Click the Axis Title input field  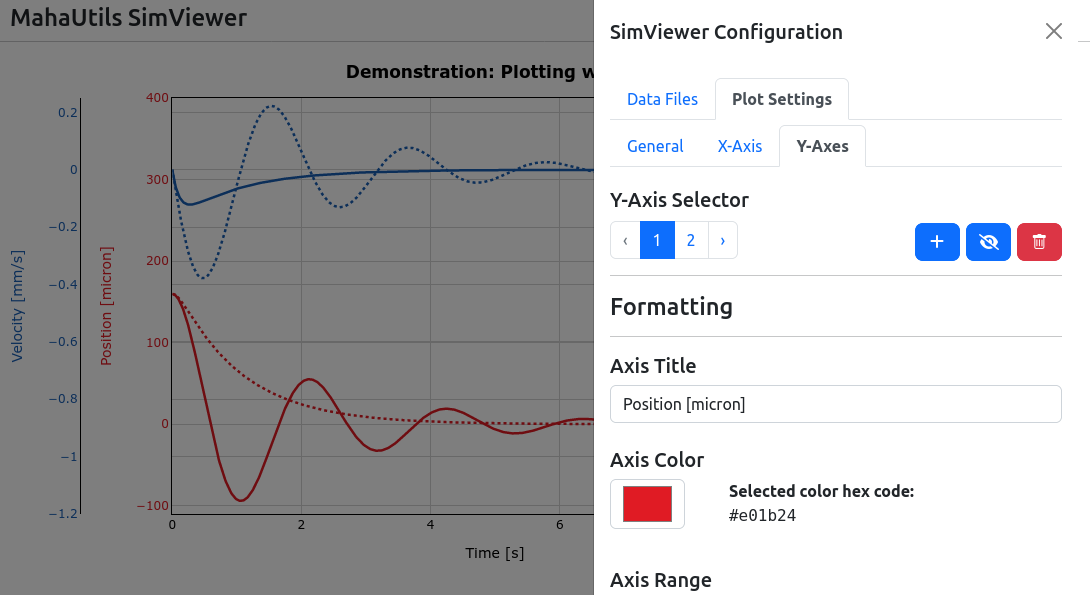click(836, 404)
